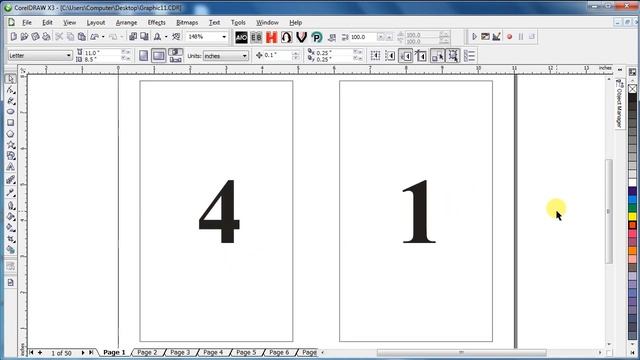Click the Undo icon
Screen dimensions: 640x360
pyautogui.click(x=94, y=37)
